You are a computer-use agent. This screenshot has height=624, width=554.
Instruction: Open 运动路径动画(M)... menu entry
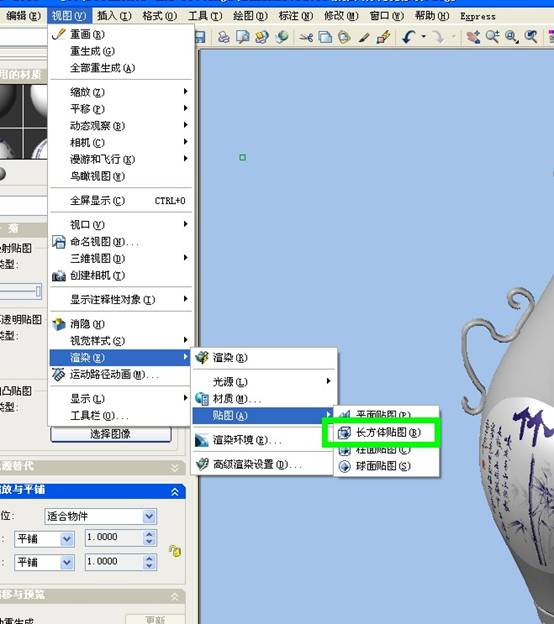click(120, 374)
